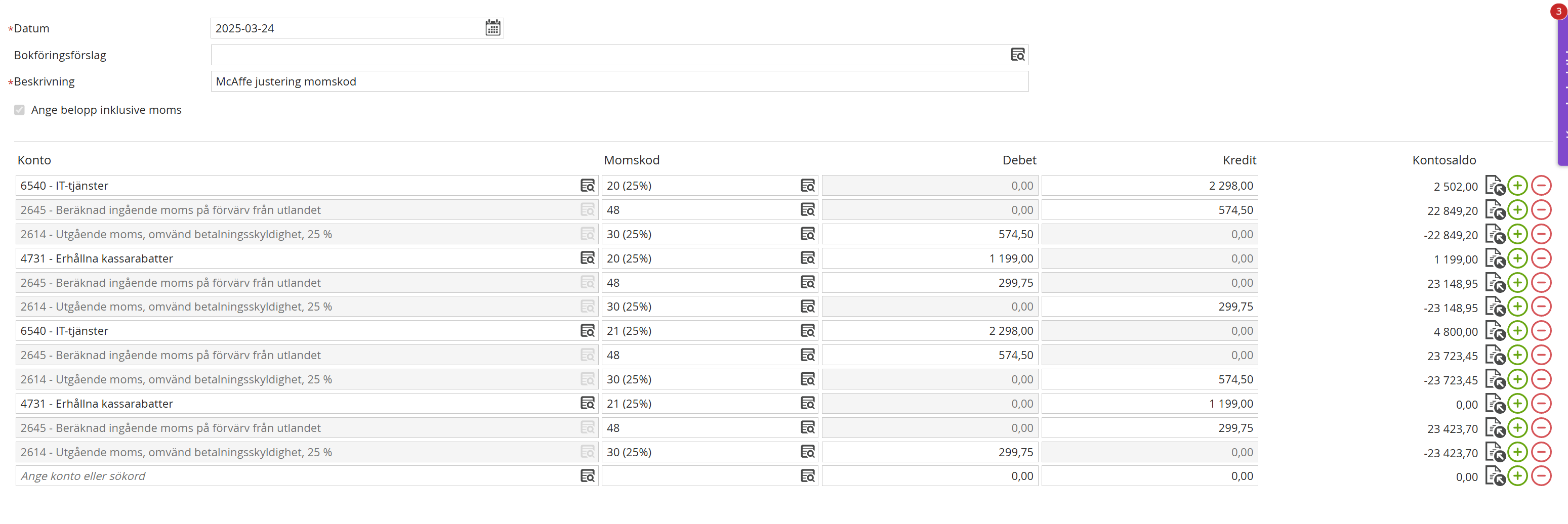Click the Debet field showing 1 199,00
The height and width of the screenshot is (524, 1568).
click(929, 258)
